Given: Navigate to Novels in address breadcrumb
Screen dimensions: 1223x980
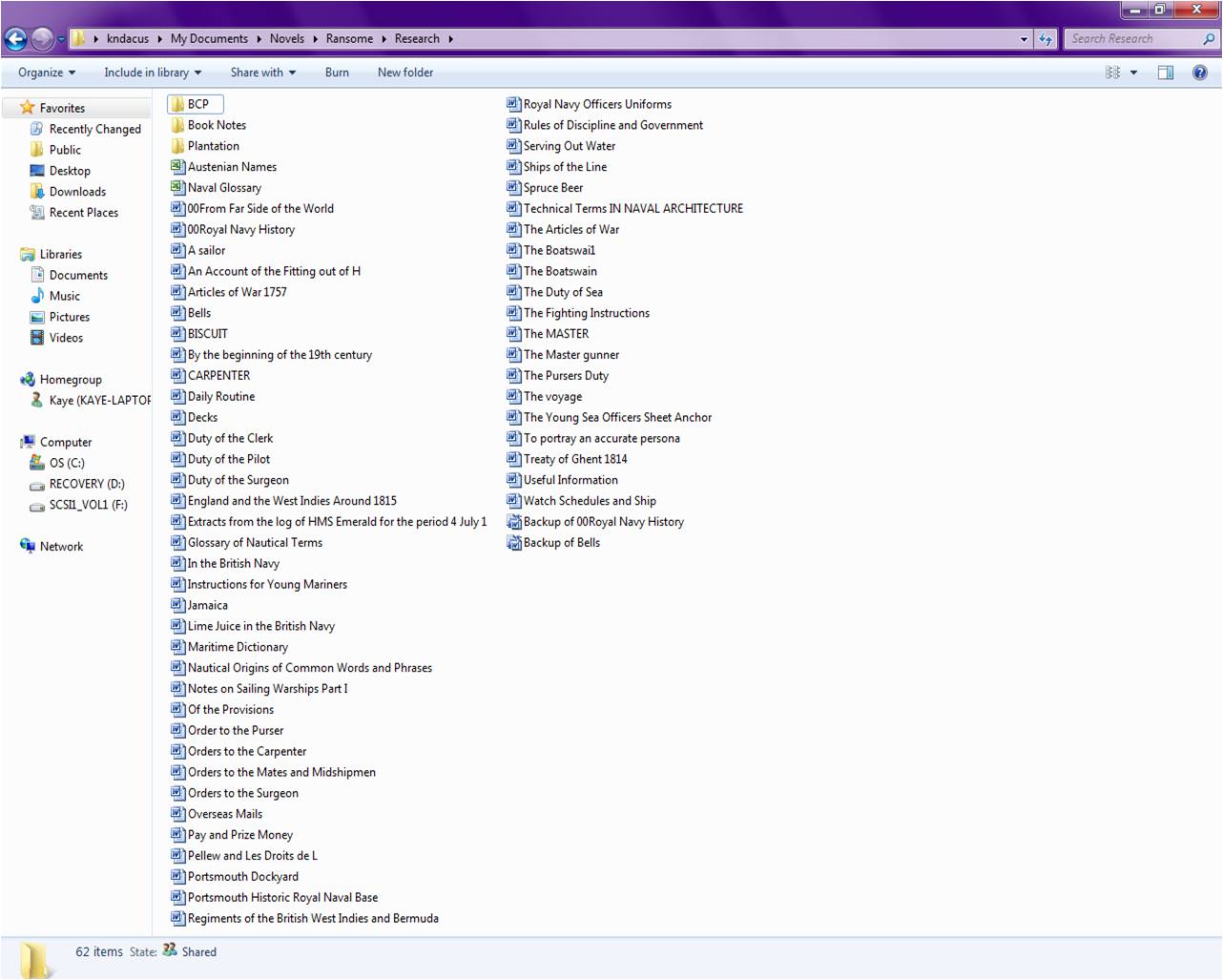Looking at the screenshot, I should coord(286,39).
